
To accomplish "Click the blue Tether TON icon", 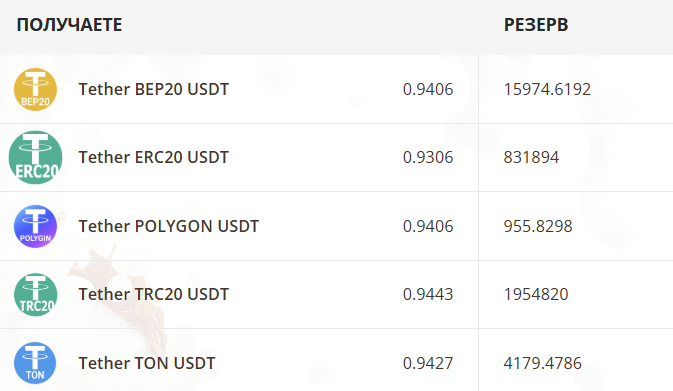I will coord(35,363).
